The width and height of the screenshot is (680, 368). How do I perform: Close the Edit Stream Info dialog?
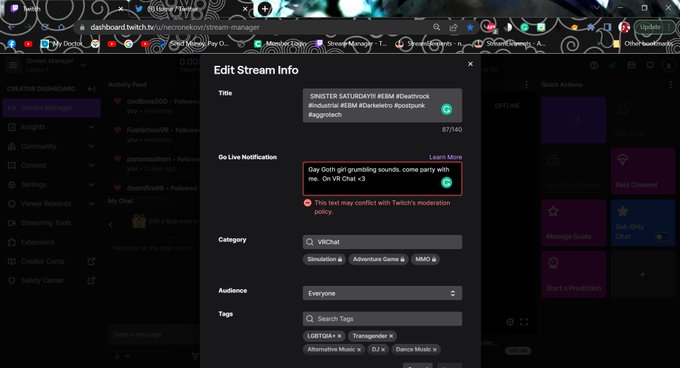click(x=470, y=64)
